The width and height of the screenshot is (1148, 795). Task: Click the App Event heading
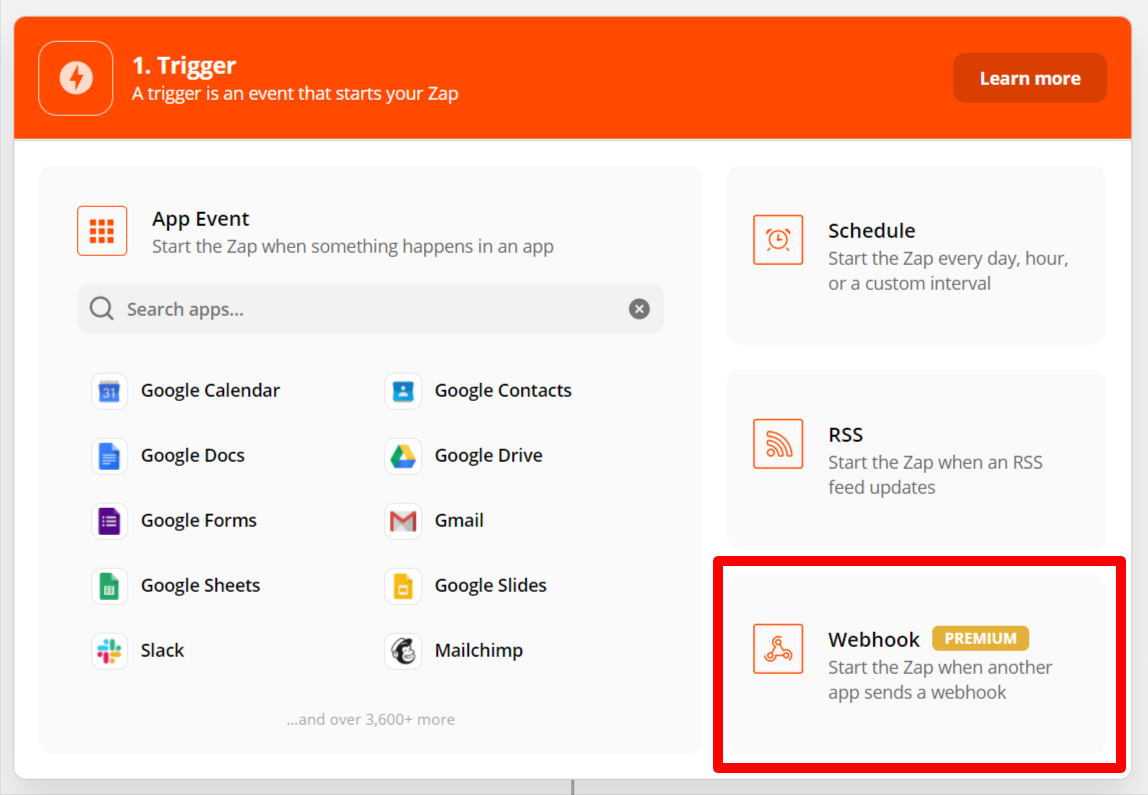[x=201, y=219]
